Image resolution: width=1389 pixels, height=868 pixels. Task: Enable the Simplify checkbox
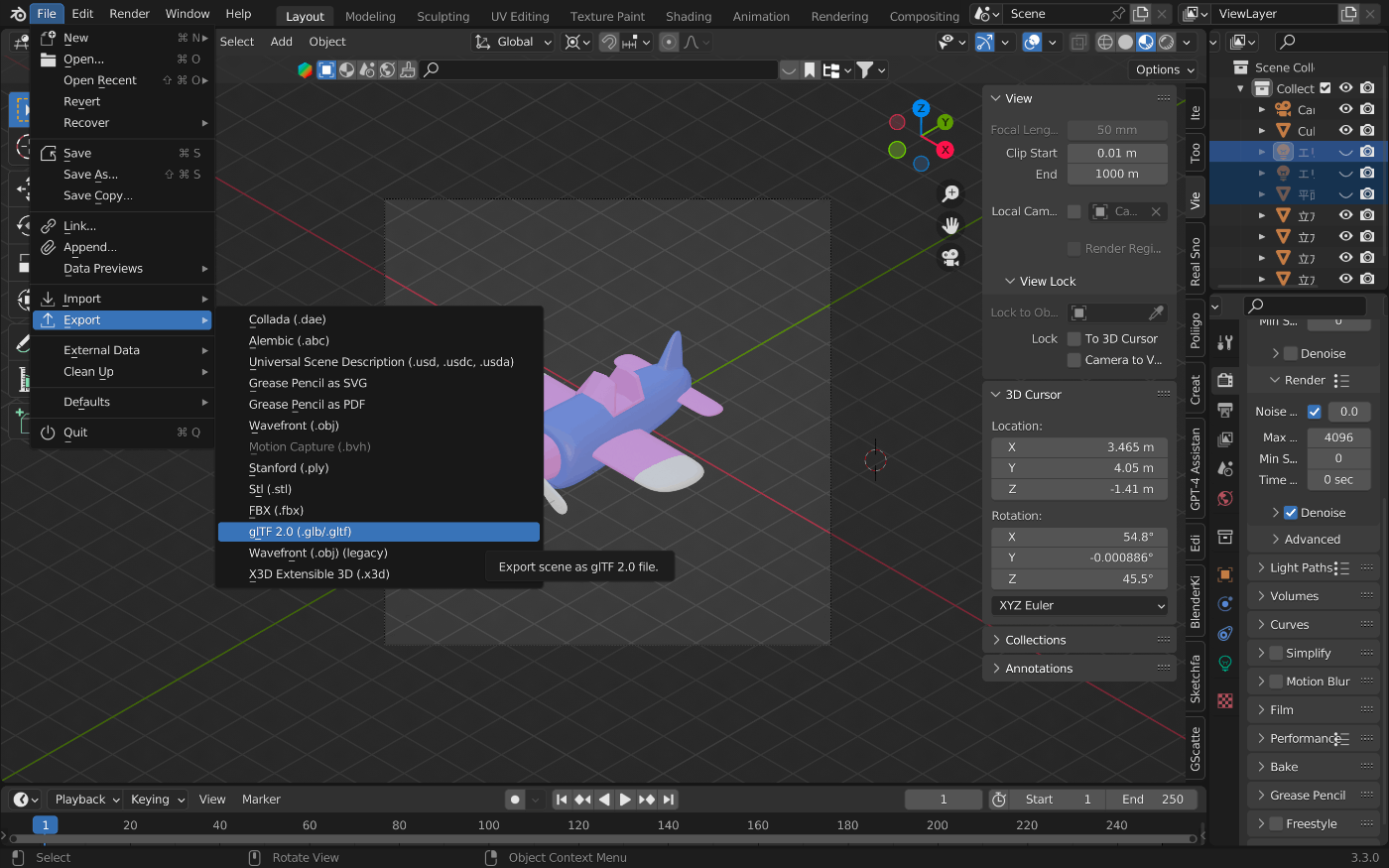1276,653
